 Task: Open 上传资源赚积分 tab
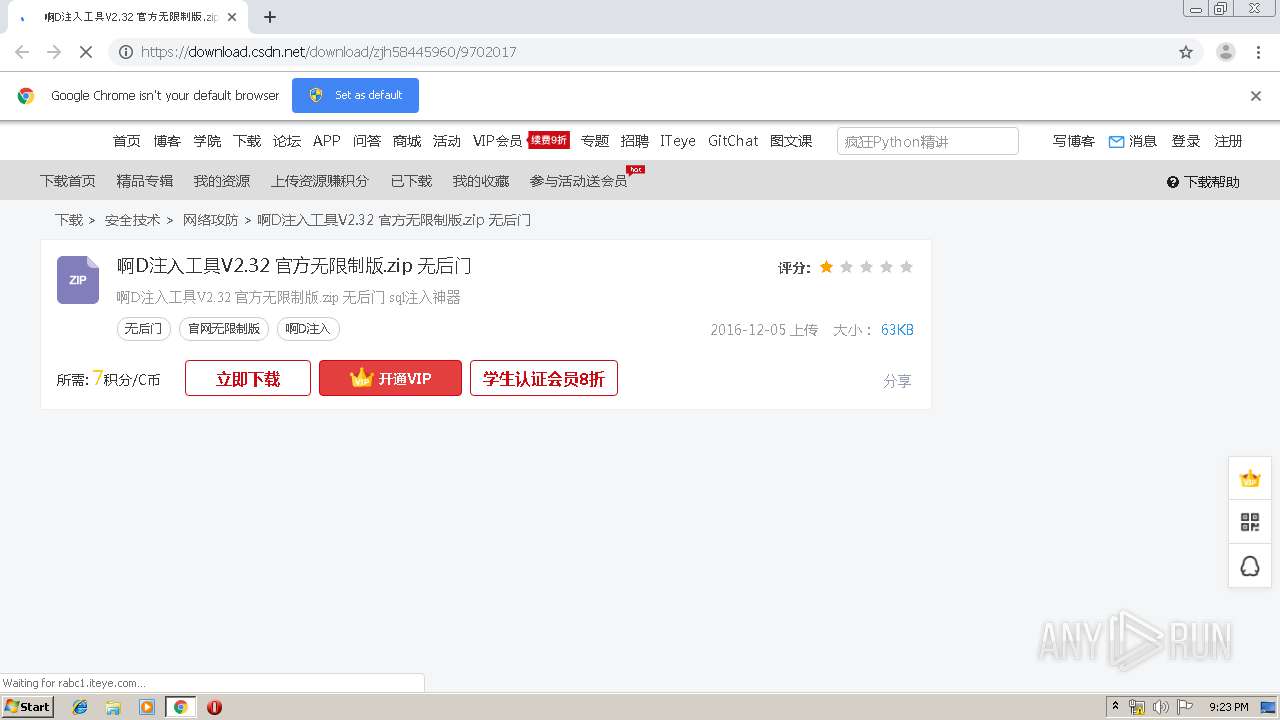[320, 181]
